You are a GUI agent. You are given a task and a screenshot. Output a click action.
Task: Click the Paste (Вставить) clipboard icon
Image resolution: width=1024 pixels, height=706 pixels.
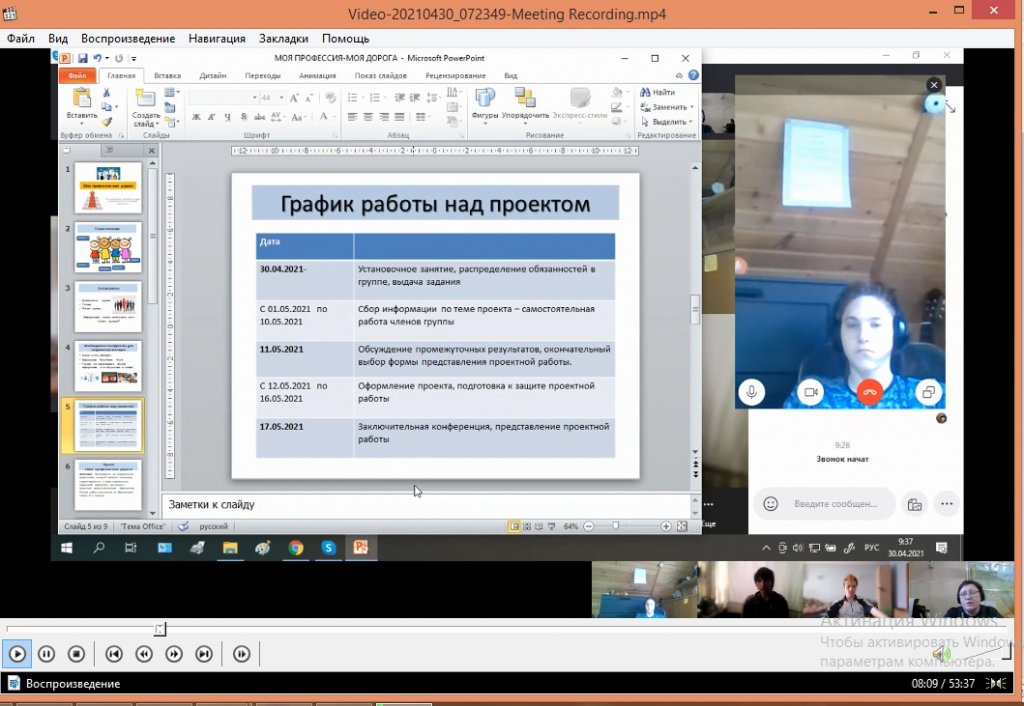(81, 98)
